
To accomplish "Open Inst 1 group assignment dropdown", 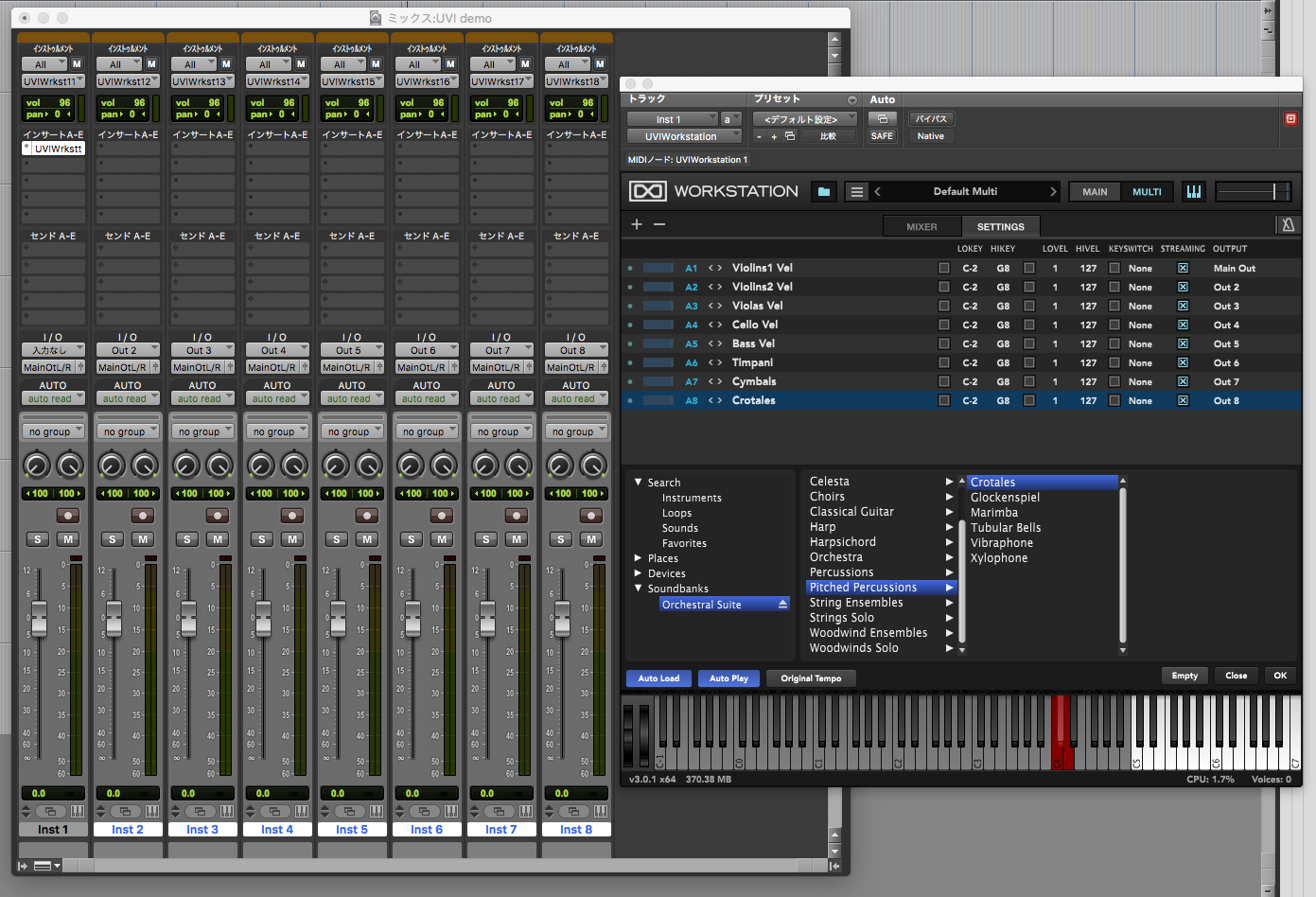I will tap(53, 431).
